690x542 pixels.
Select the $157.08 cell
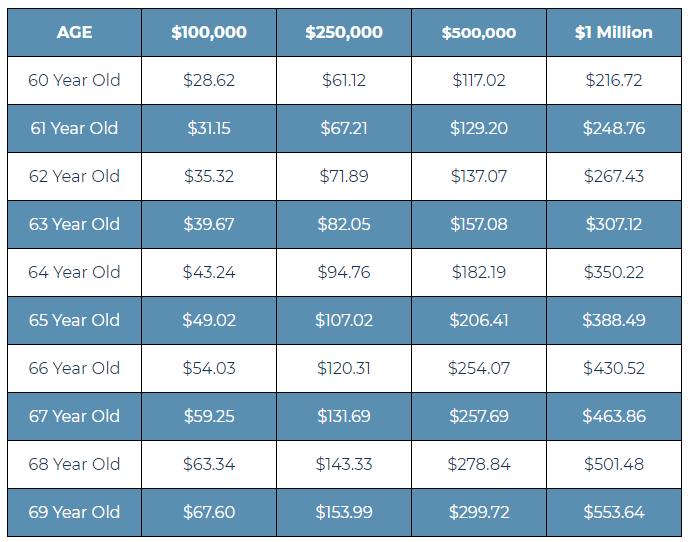[x=479, y=224]
